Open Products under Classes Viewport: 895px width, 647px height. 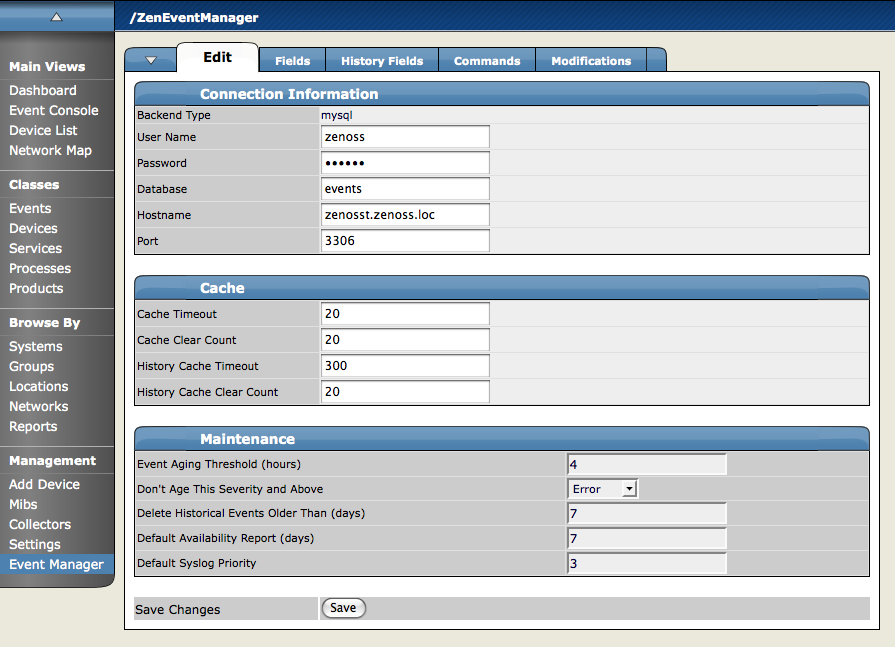[36, 288]
